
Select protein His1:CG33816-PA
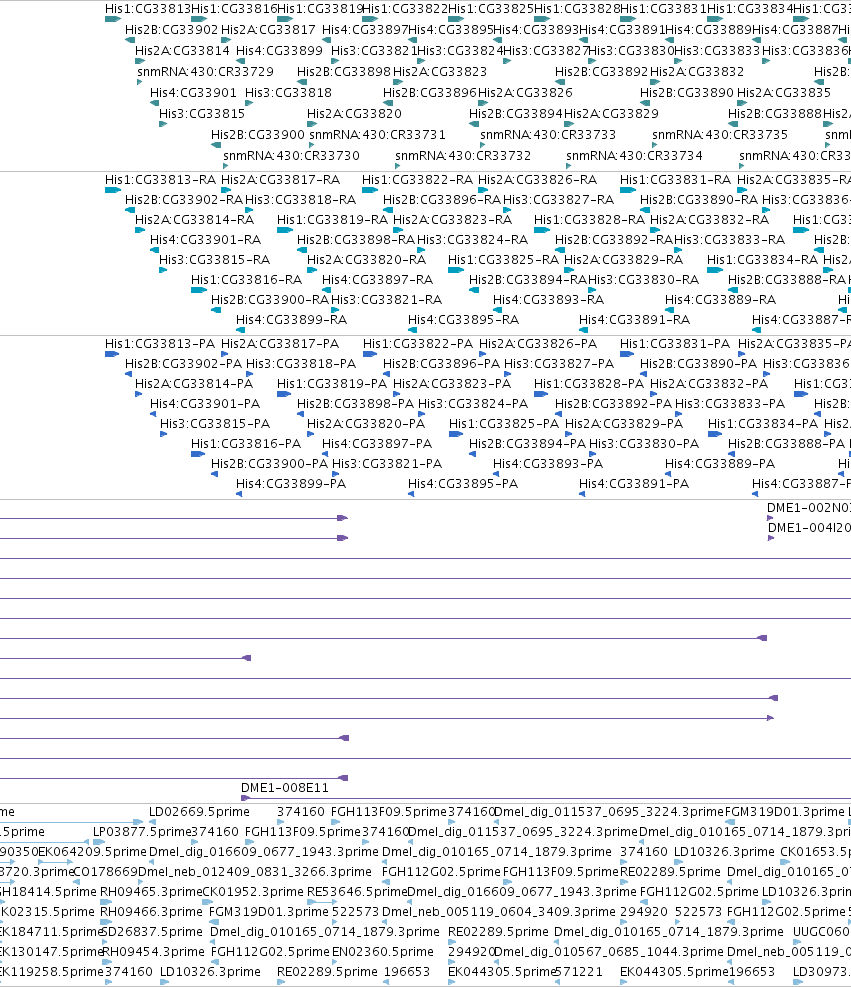pyautogui.click(x=246, y=444)
